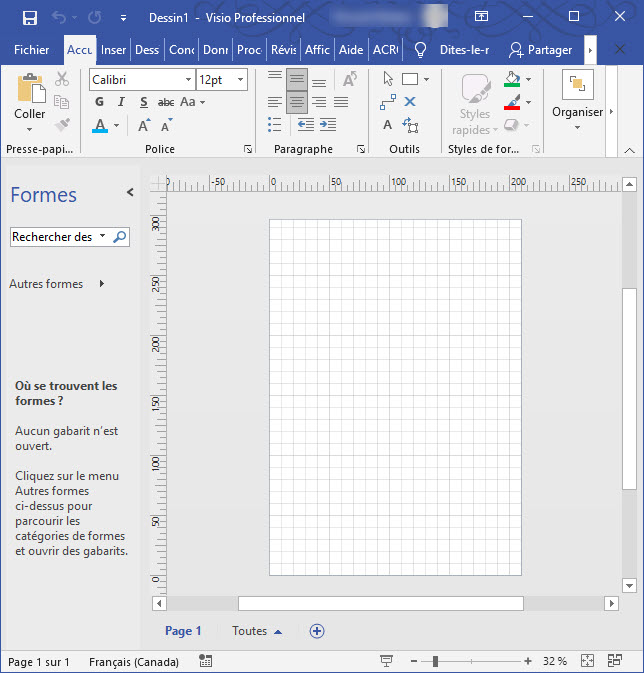Apply fill color with paint bucket

(x=512, y=79)
